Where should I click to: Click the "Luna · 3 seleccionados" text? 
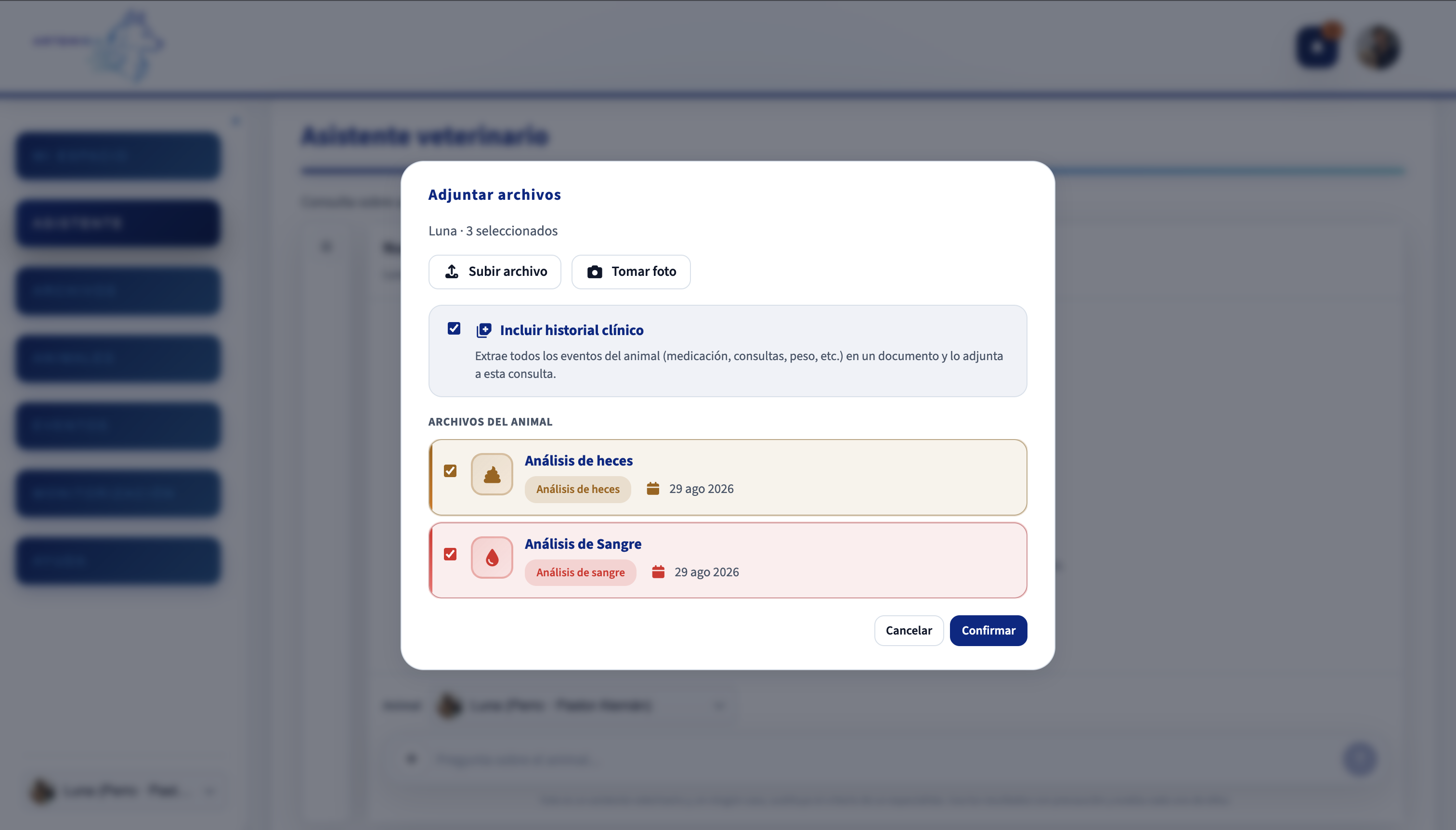tap(493, 231)
